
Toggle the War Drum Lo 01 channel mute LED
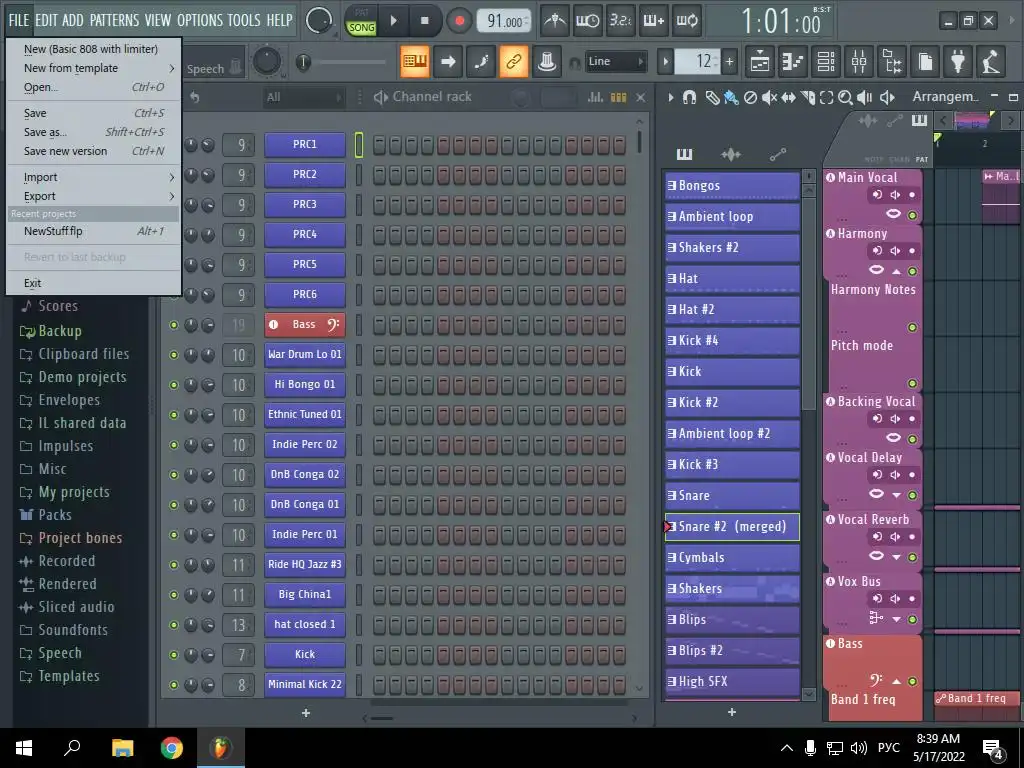pyautogui.click(x=174, y=355)
